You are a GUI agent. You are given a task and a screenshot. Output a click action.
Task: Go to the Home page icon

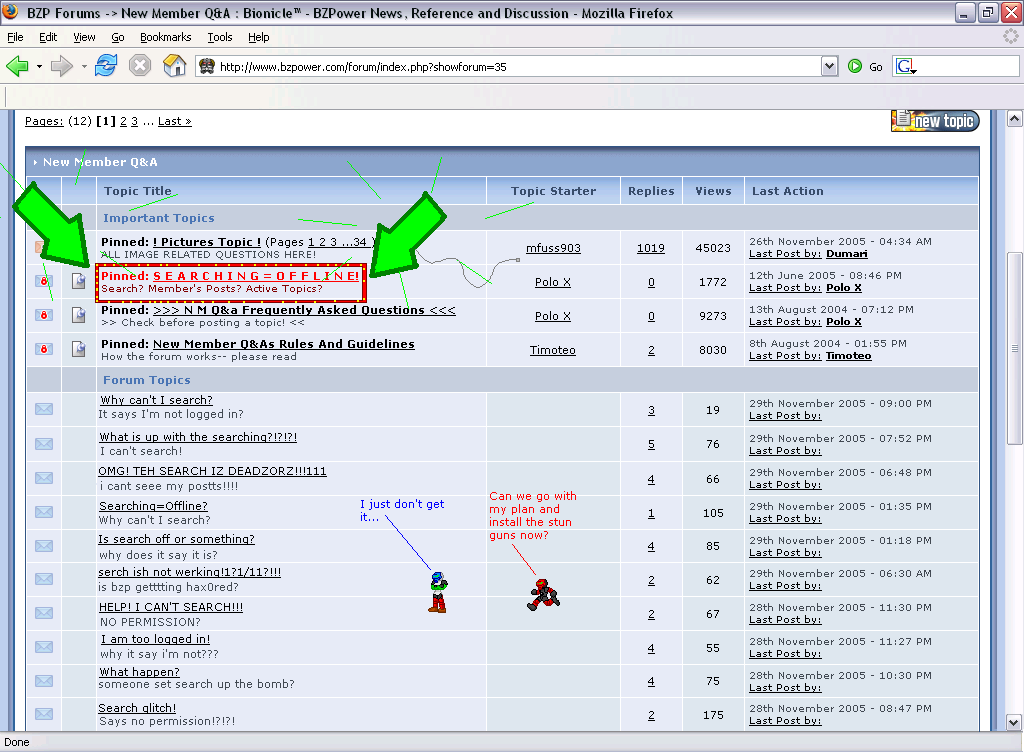pos(175,66)
